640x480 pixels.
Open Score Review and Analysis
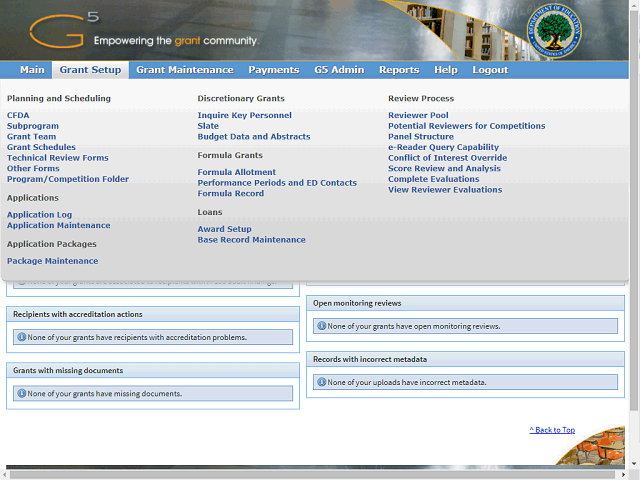[x=444, y=168]
